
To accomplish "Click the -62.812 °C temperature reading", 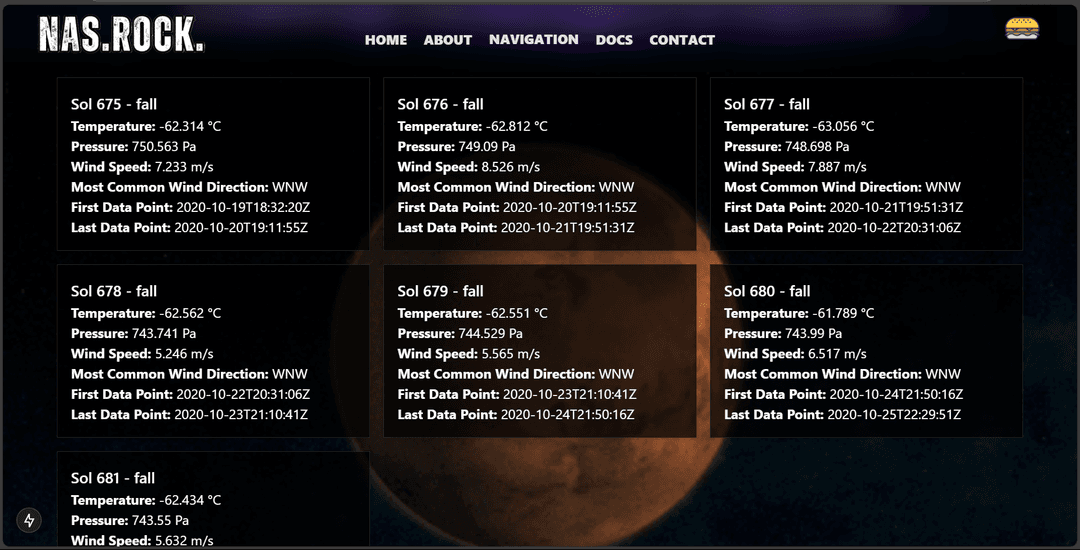I will click(x=516, y=126).
